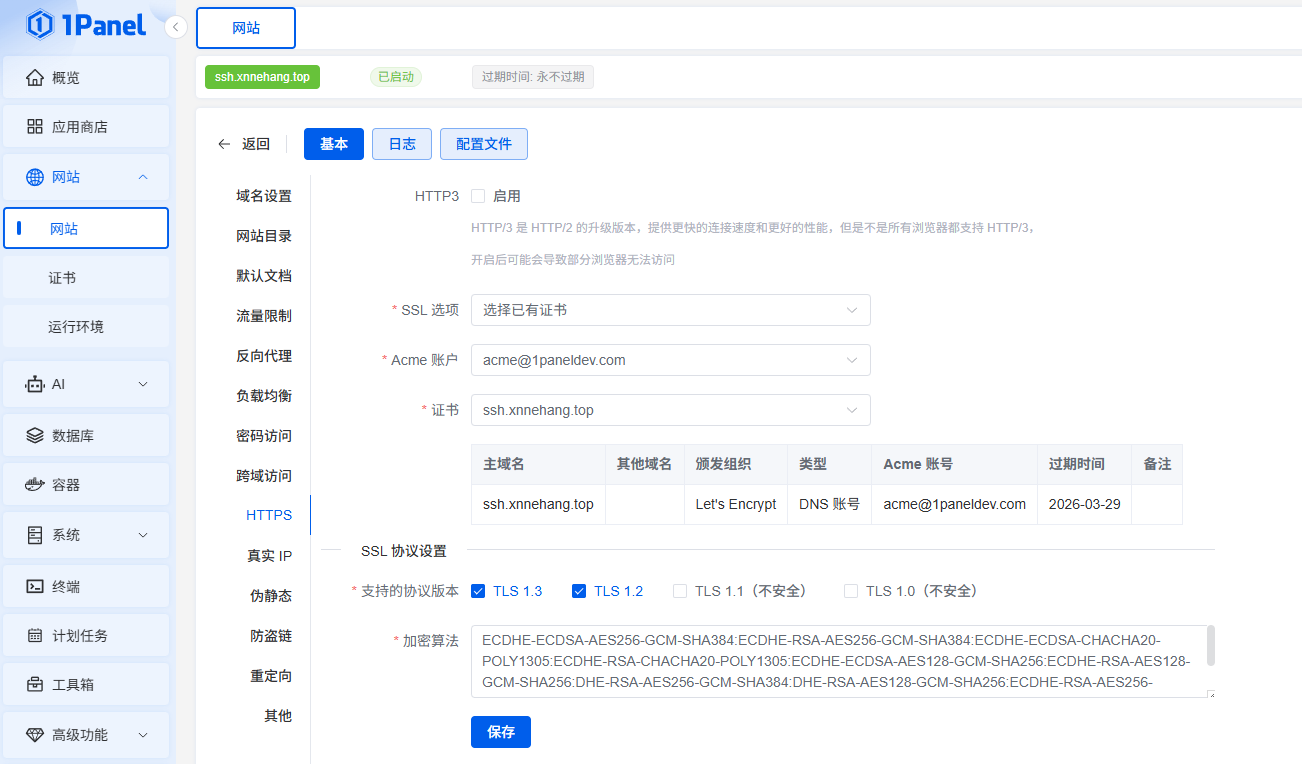Screen dimensions: 1302x764
Task: Expand the 证书 certificate selector
Action: [670, 410]
